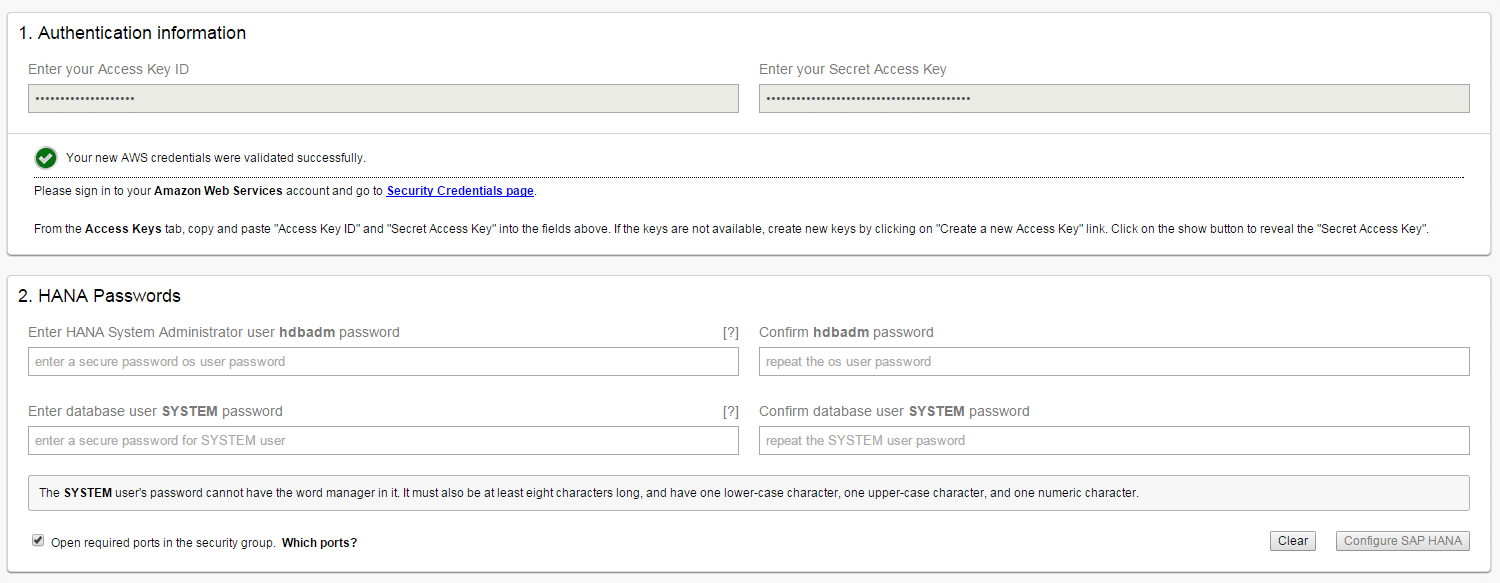
Task: Click the '2. HANA Passwords' section heading
Action: point(99,296)
